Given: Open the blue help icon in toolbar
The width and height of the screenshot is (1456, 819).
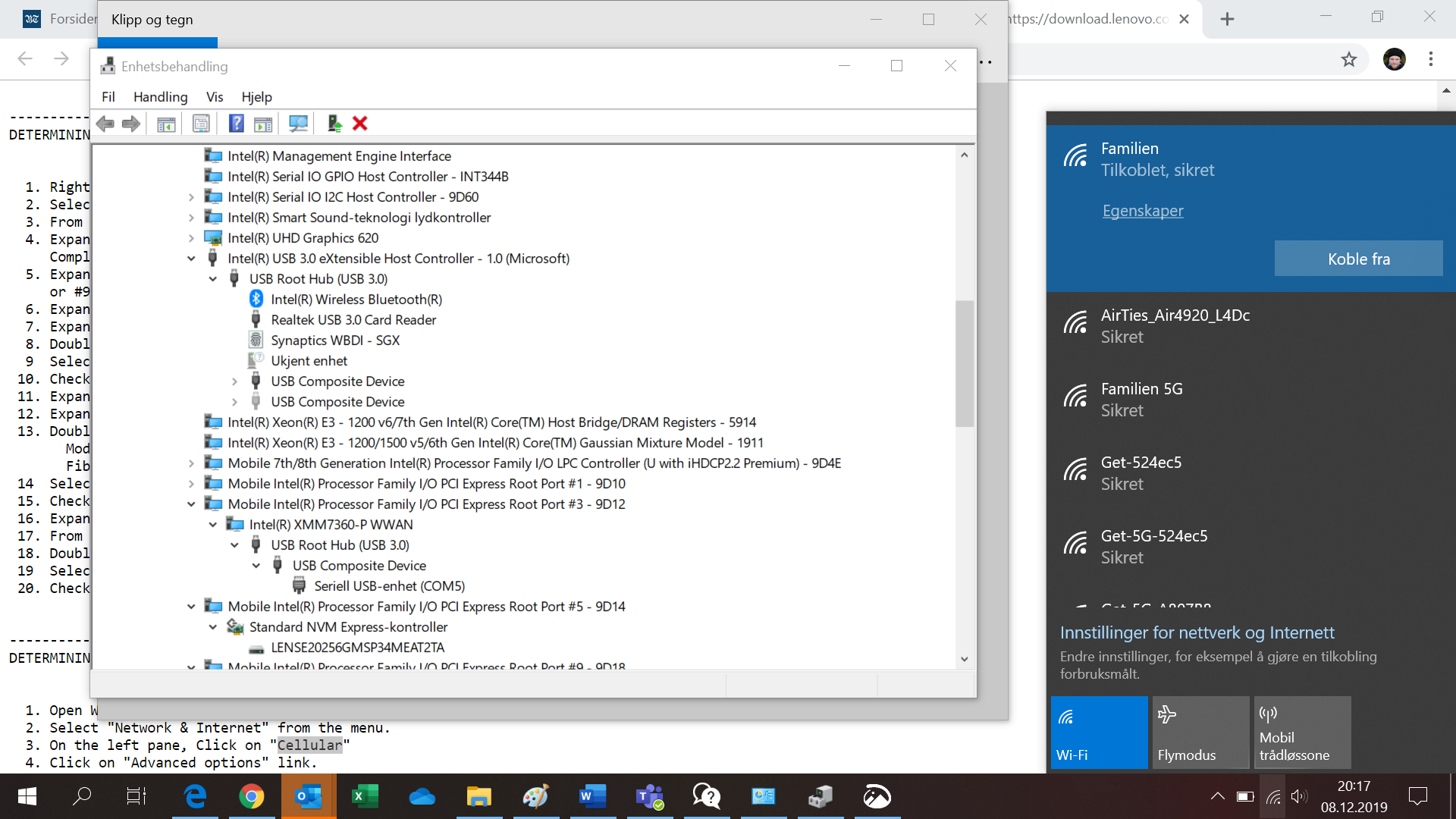Looking at the screenshot, I should (x=236, y=124).
